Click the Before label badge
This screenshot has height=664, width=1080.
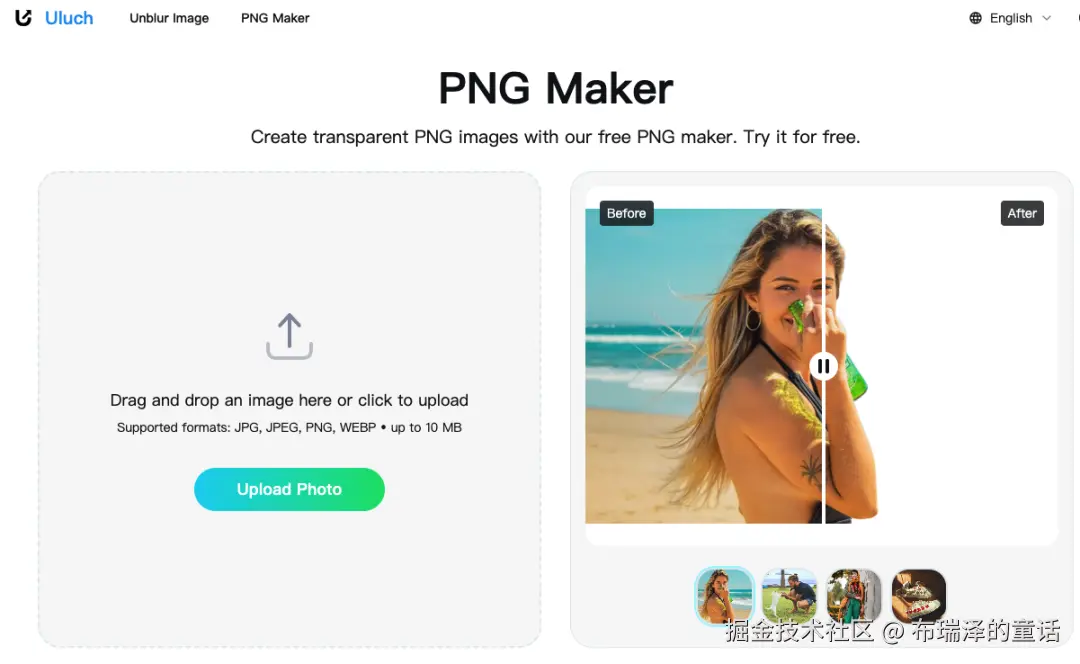626,214
